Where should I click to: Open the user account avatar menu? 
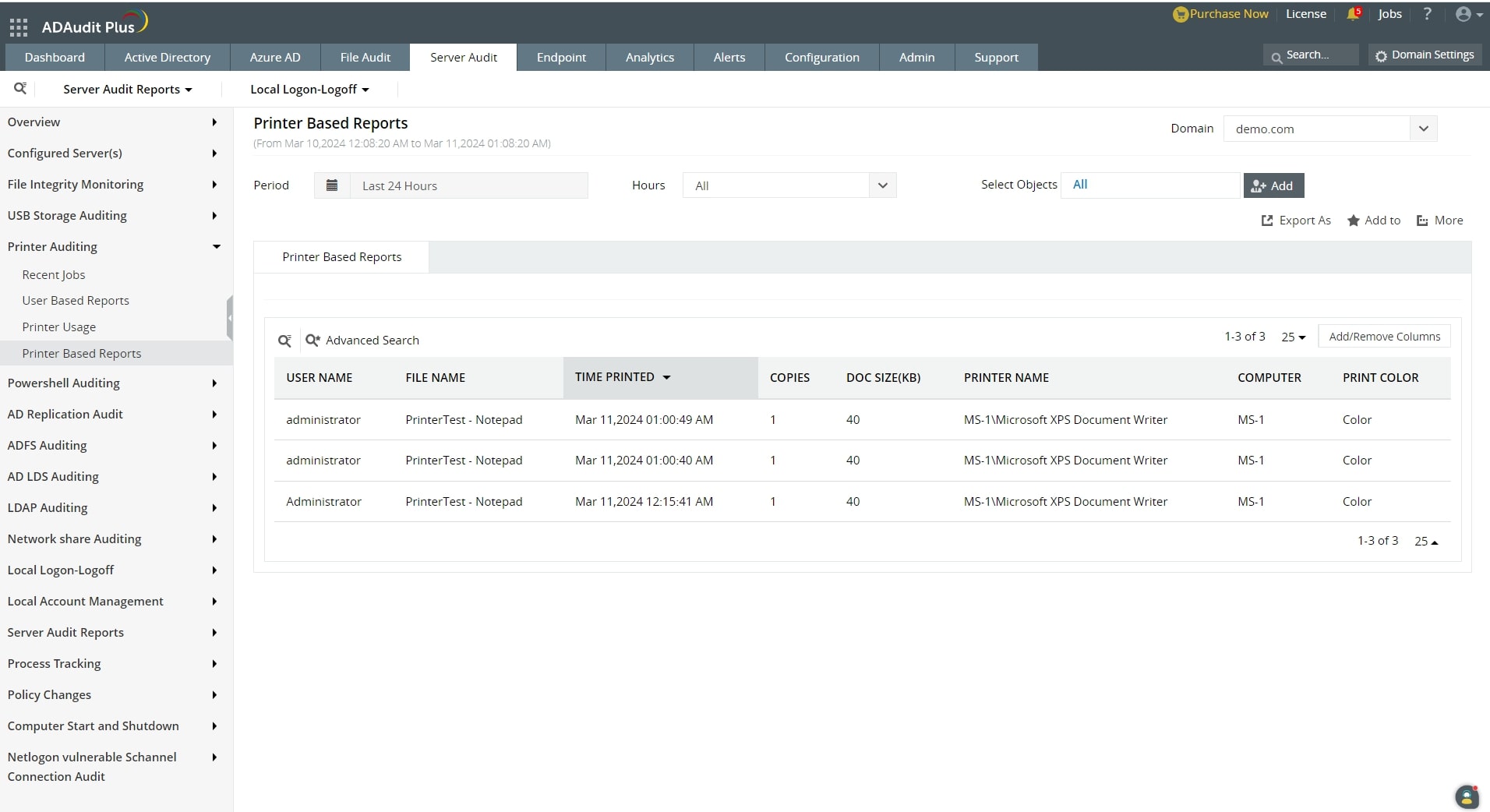tap(1469, 14)
